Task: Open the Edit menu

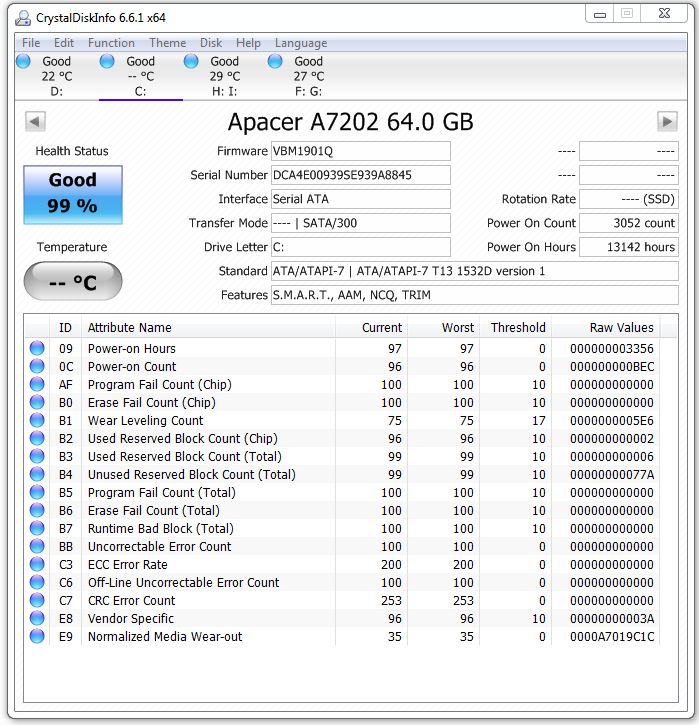Action: pos(64,43)
